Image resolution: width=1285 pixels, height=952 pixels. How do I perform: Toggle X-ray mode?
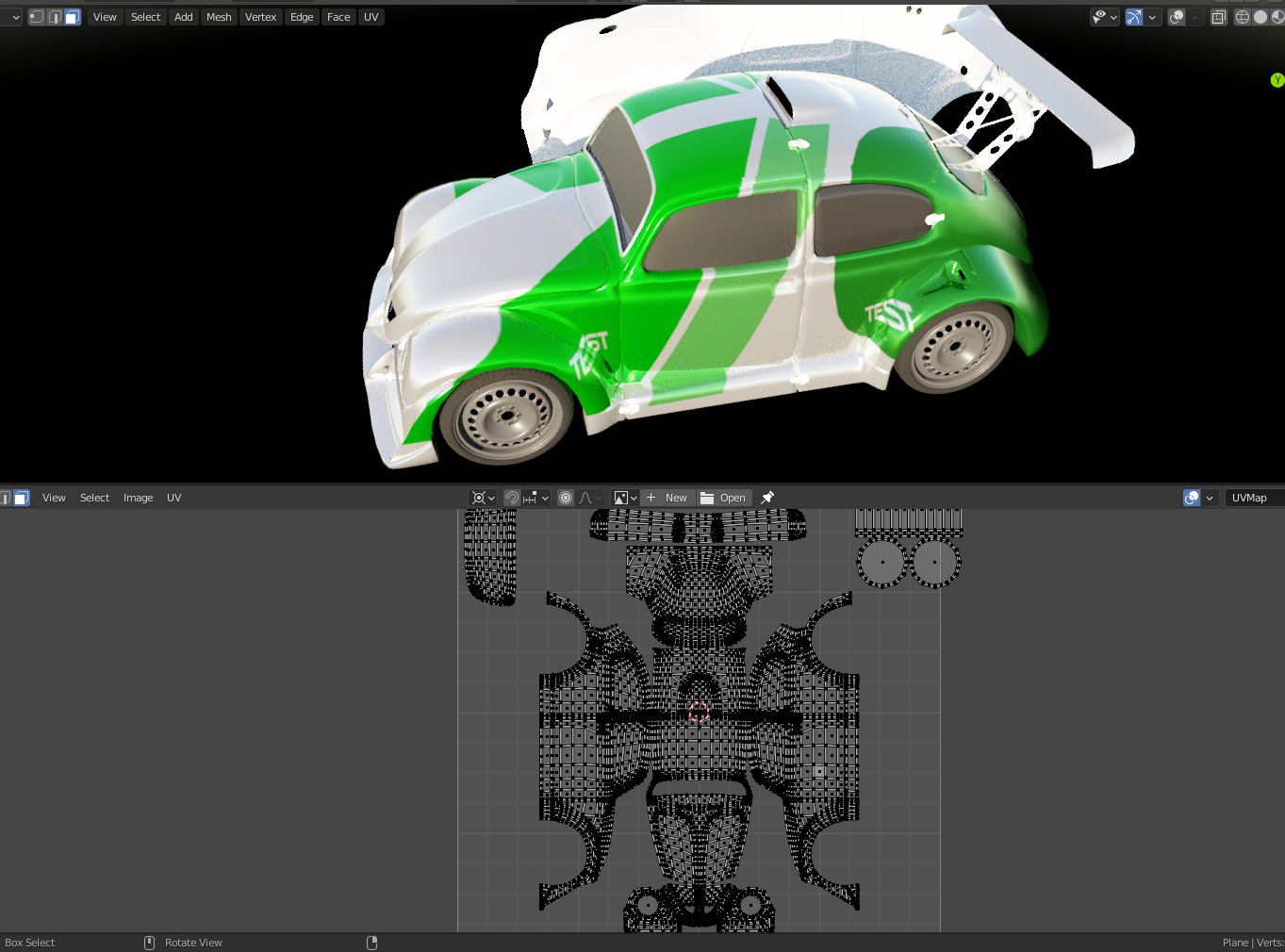pyautogui.click(x=1219, y=17)
